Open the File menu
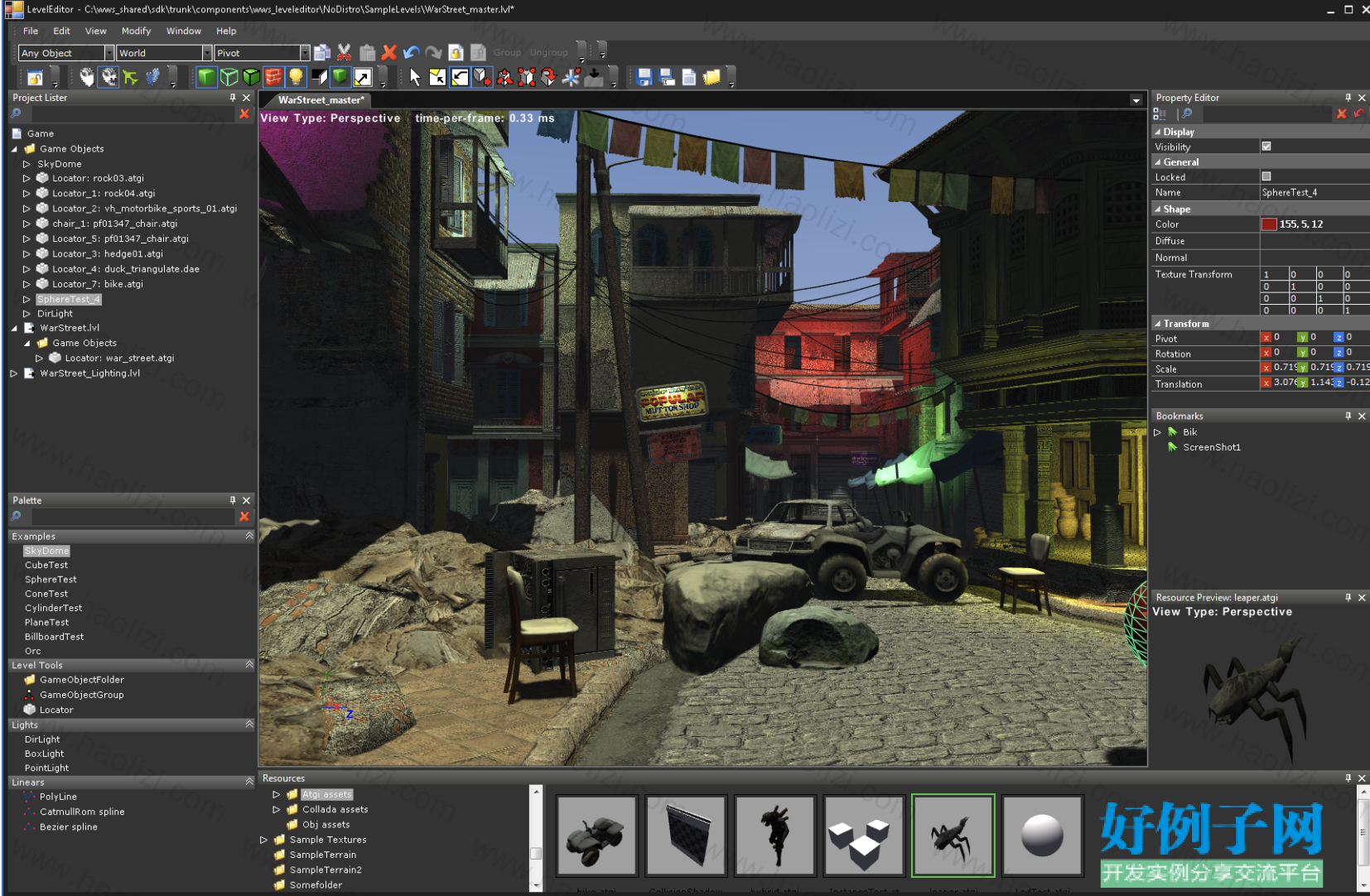The image size is (1370, 896). pyautogui.click(x=31, y=31)
